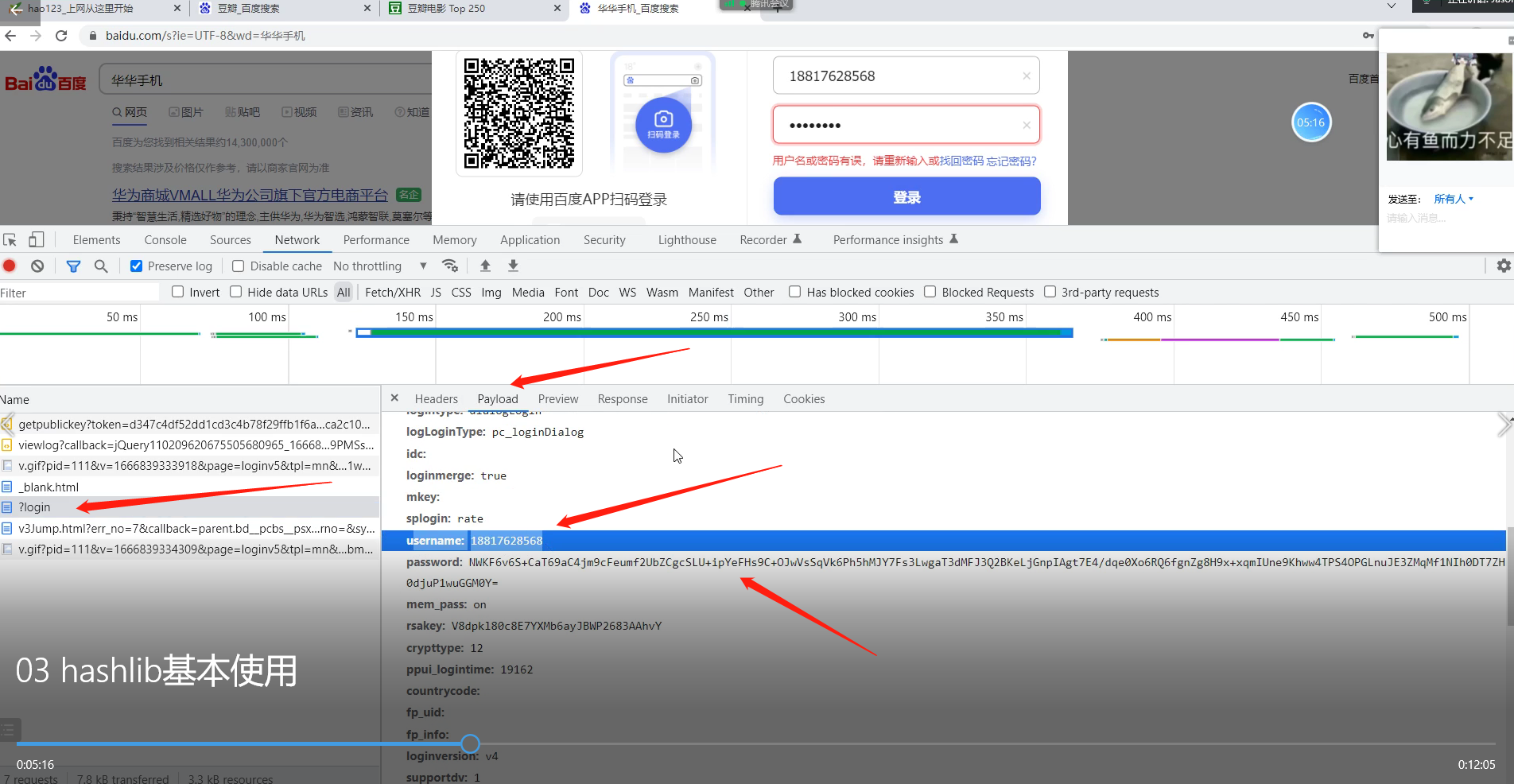The width and height of the screenshot is (1514, 784).
Task: Toggle the network filter funnel icon
Action: click(73, 266)
